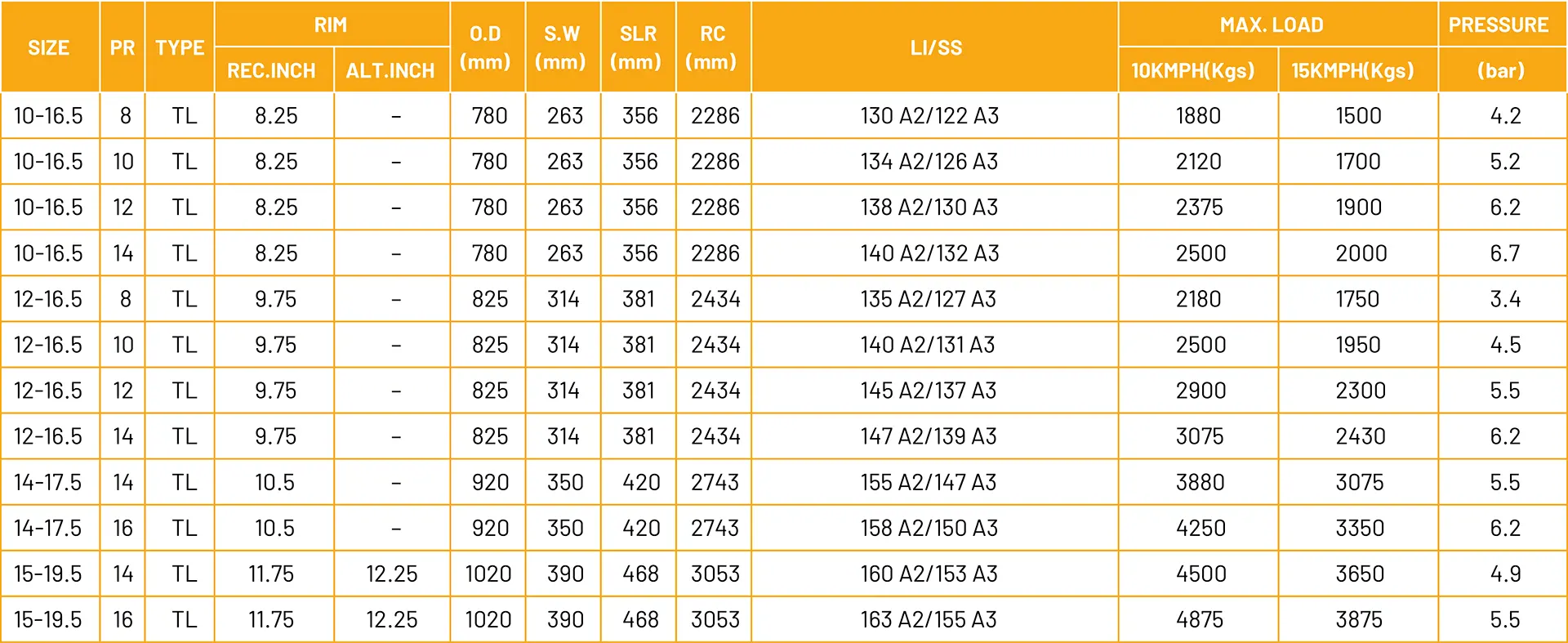Click the MAX. LOAD header

click(1272, 25)
